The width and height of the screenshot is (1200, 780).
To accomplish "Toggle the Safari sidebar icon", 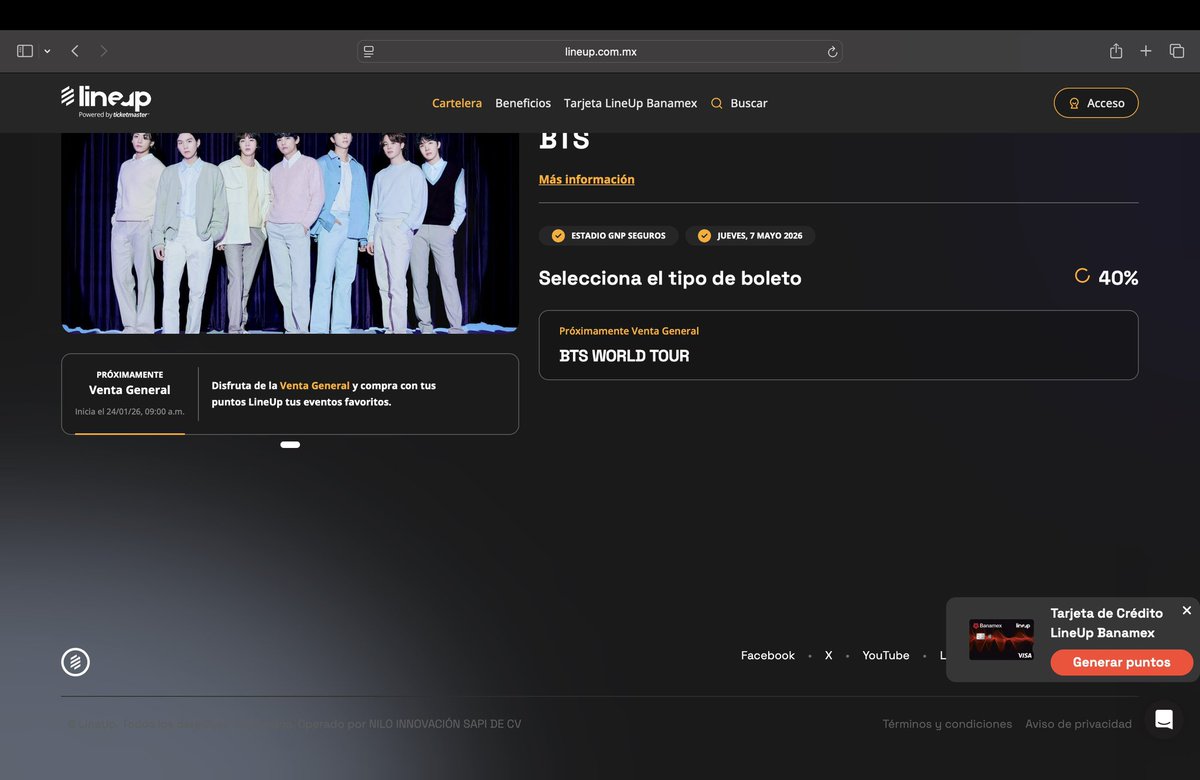I will pos(25,51).
